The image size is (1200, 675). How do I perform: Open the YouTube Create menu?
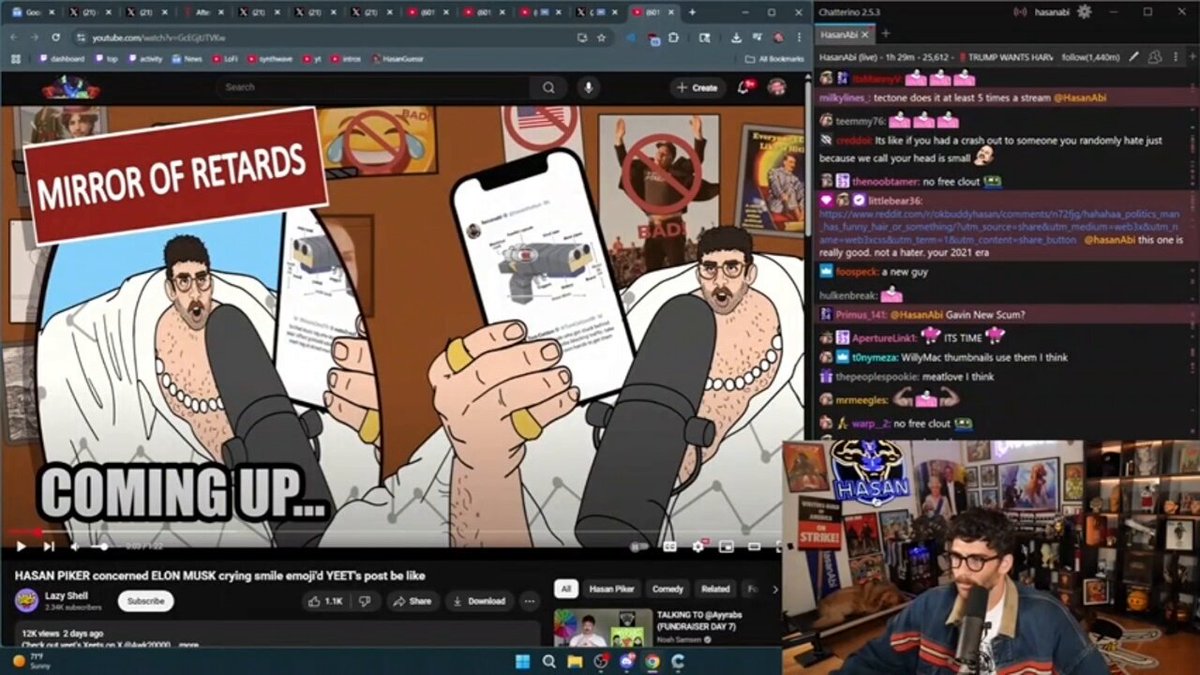697,87
